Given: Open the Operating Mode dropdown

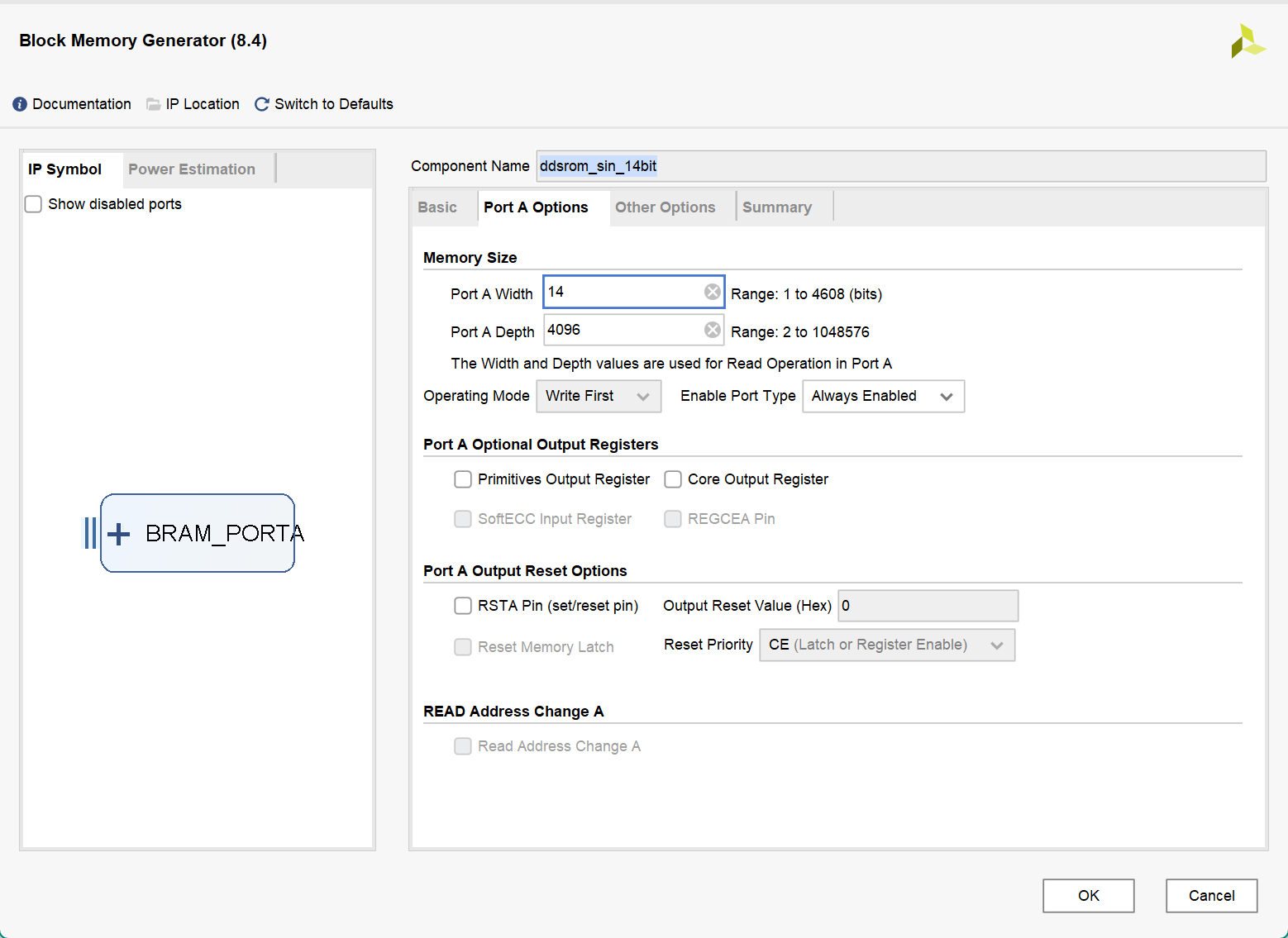Looking at the screenshot, I should coord(599,396).
